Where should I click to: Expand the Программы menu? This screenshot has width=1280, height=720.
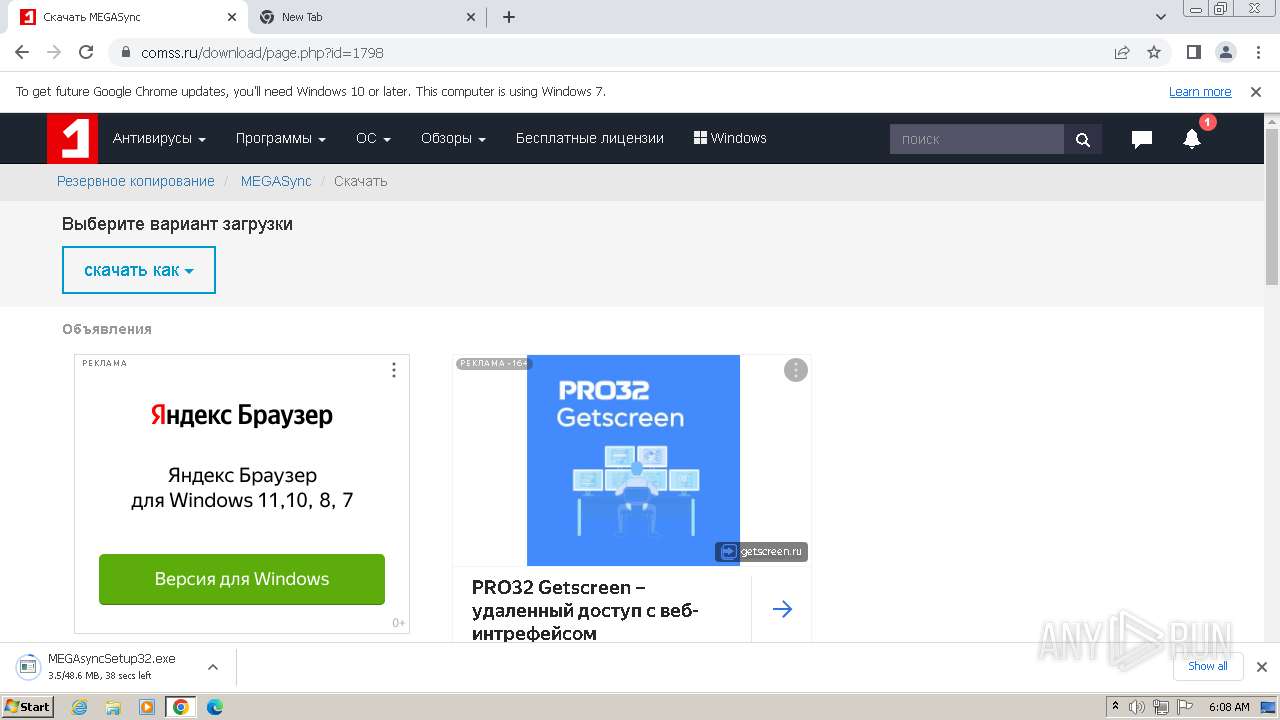281,138
